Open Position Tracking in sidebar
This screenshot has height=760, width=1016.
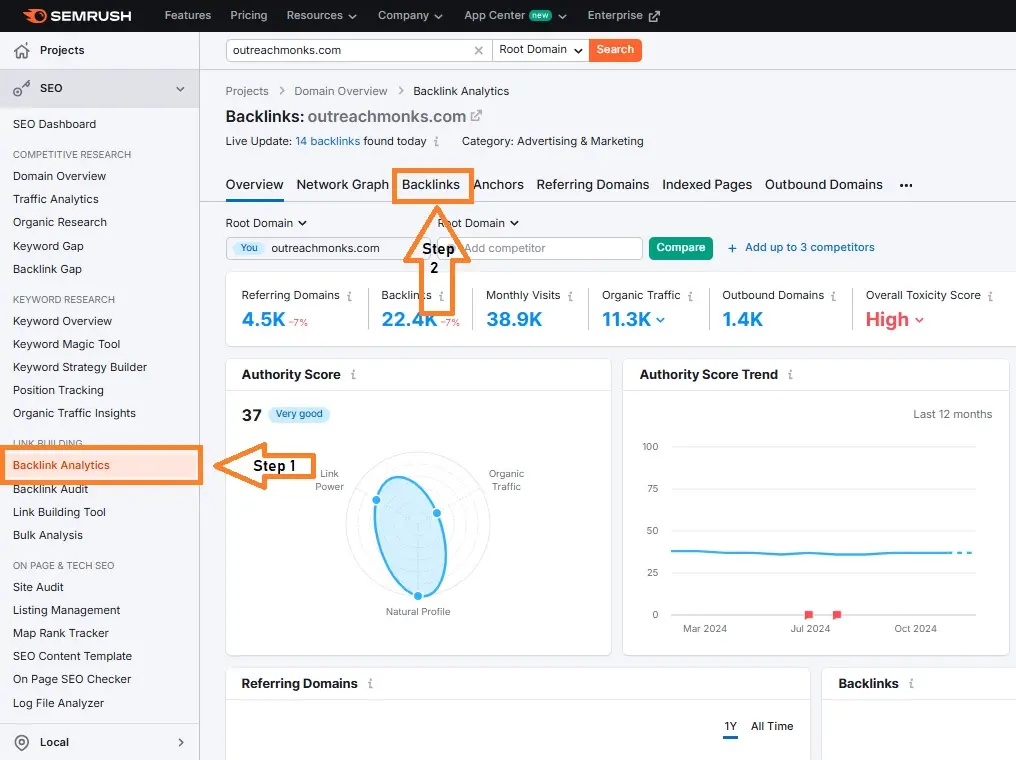pyautogui.click(x=58, y=390)
